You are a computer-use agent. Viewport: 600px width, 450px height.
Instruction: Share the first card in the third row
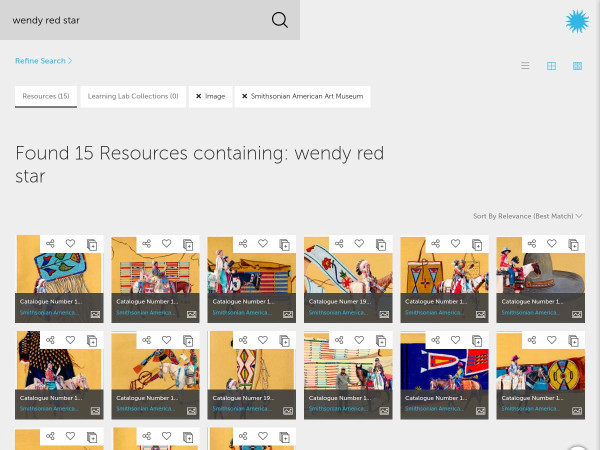pos(51,436)
